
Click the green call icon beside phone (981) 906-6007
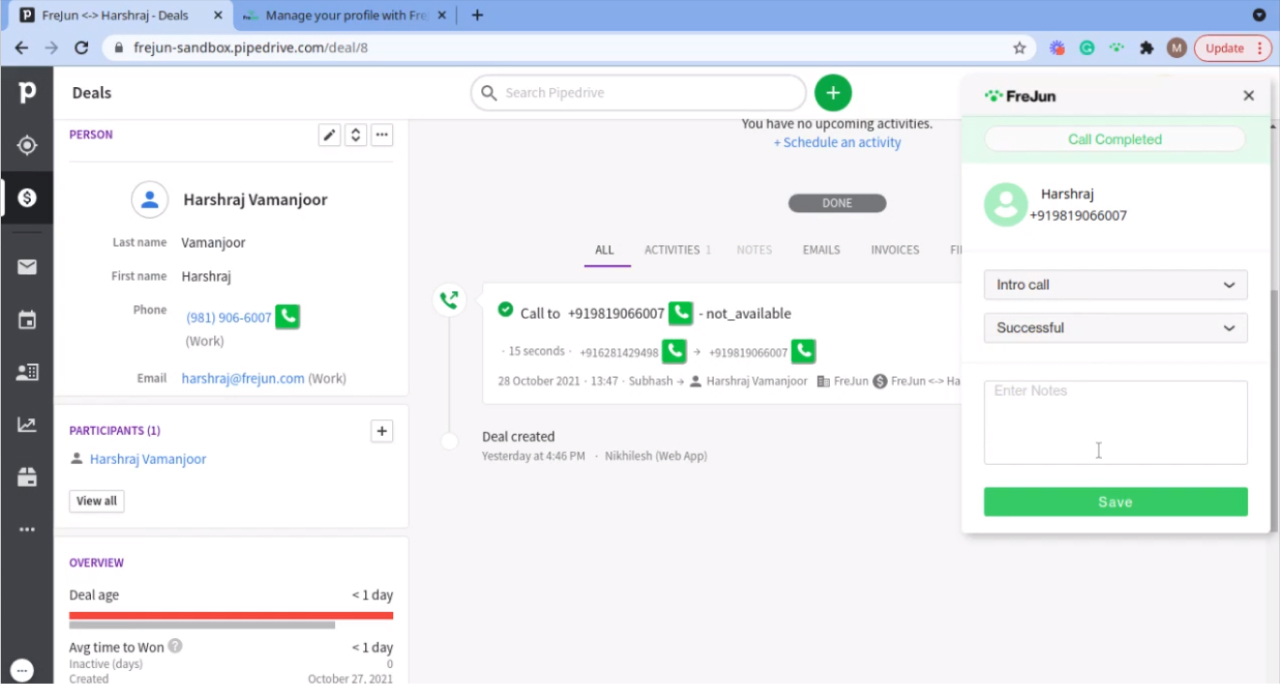[288, 317]
